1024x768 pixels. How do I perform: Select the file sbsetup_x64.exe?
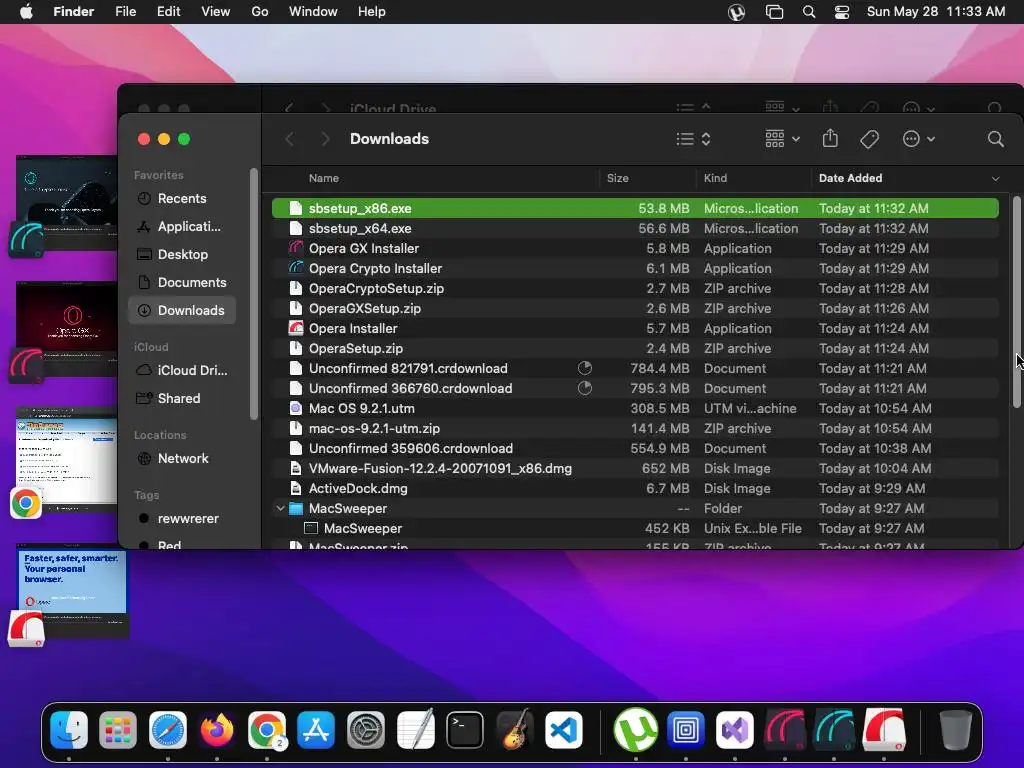coord(635,229)
